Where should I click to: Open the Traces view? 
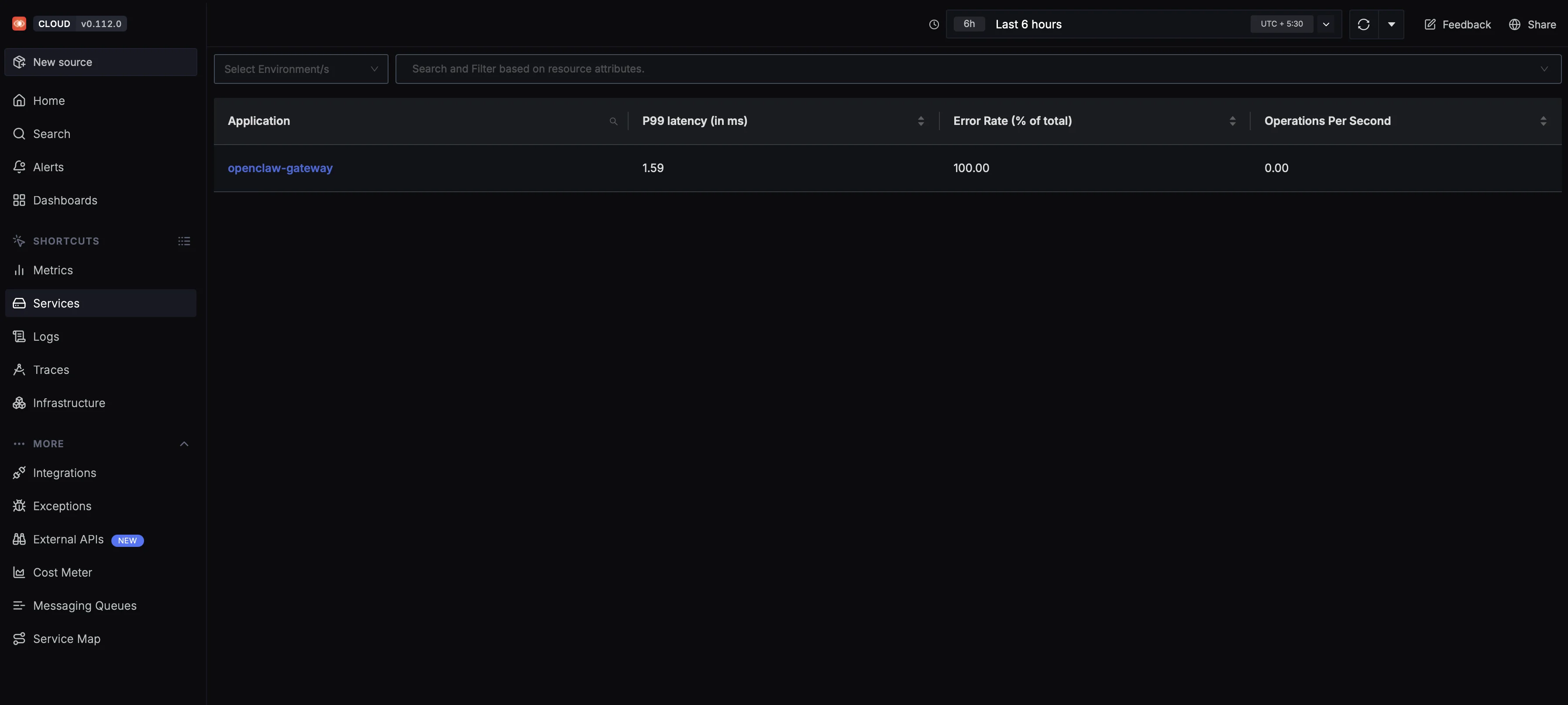click(x=51, y=369)
